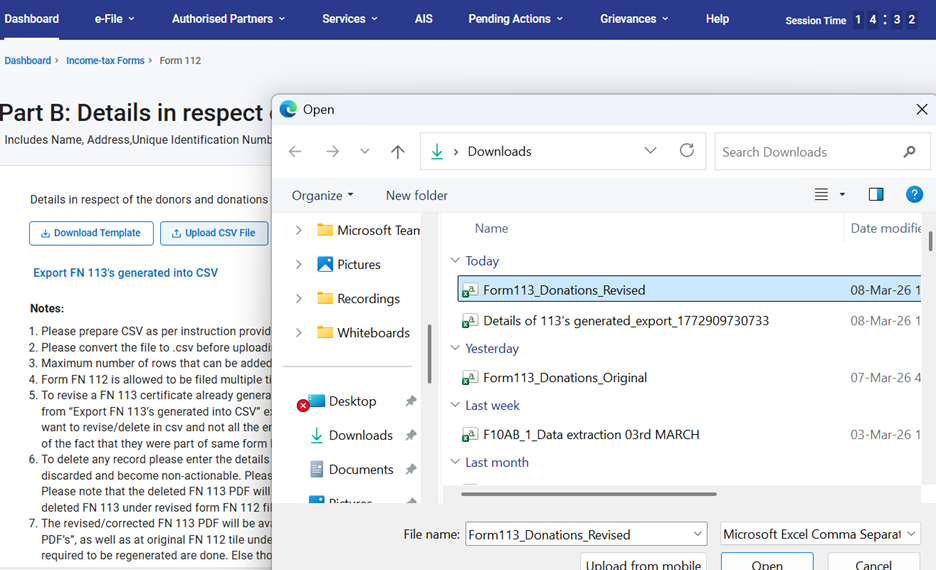Image resolution: width=936 pixels, height=570 pixels.
Task: Open the Pending Actions menu
Action: 515,19
